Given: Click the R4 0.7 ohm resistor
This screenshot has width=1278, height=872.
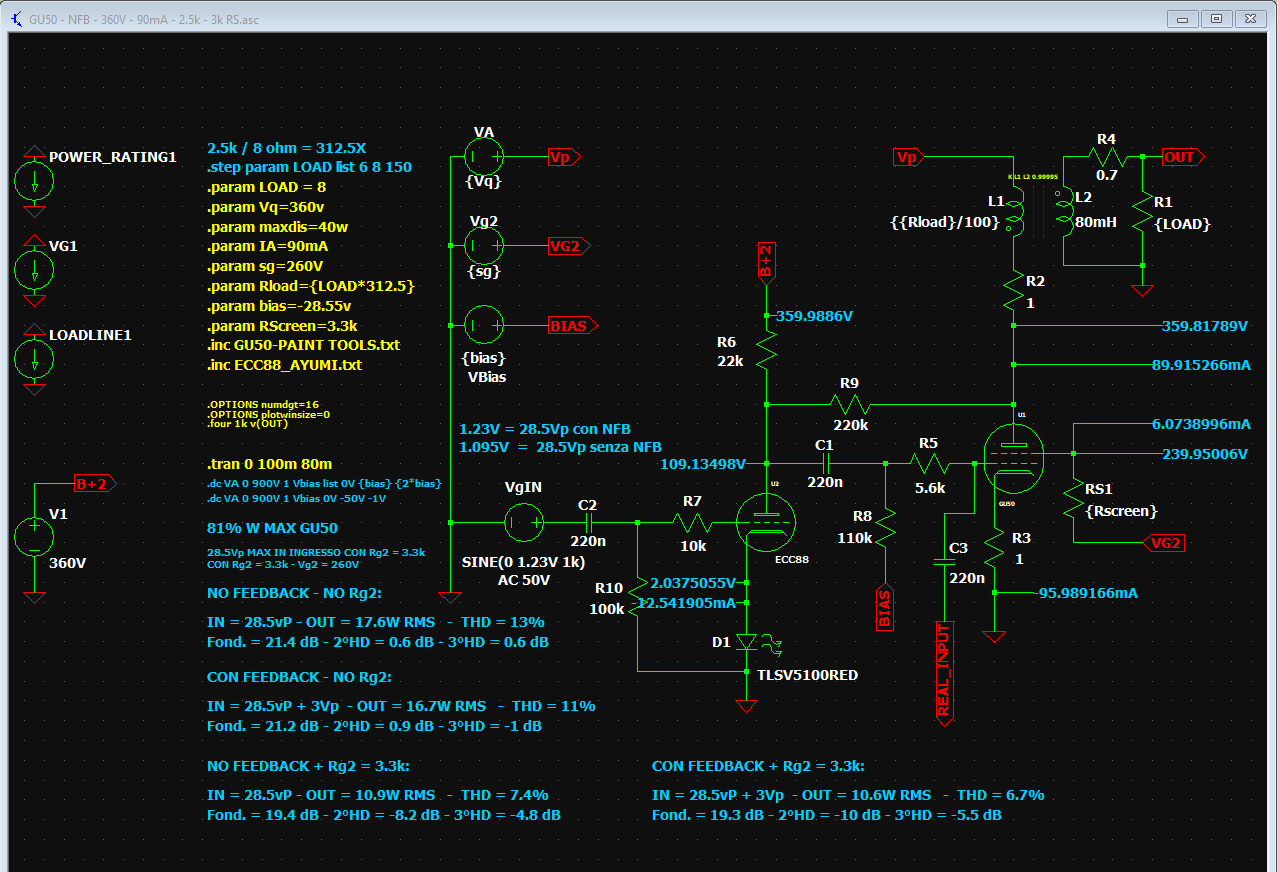Looking at the screenshot, I should coord(1106,157).
